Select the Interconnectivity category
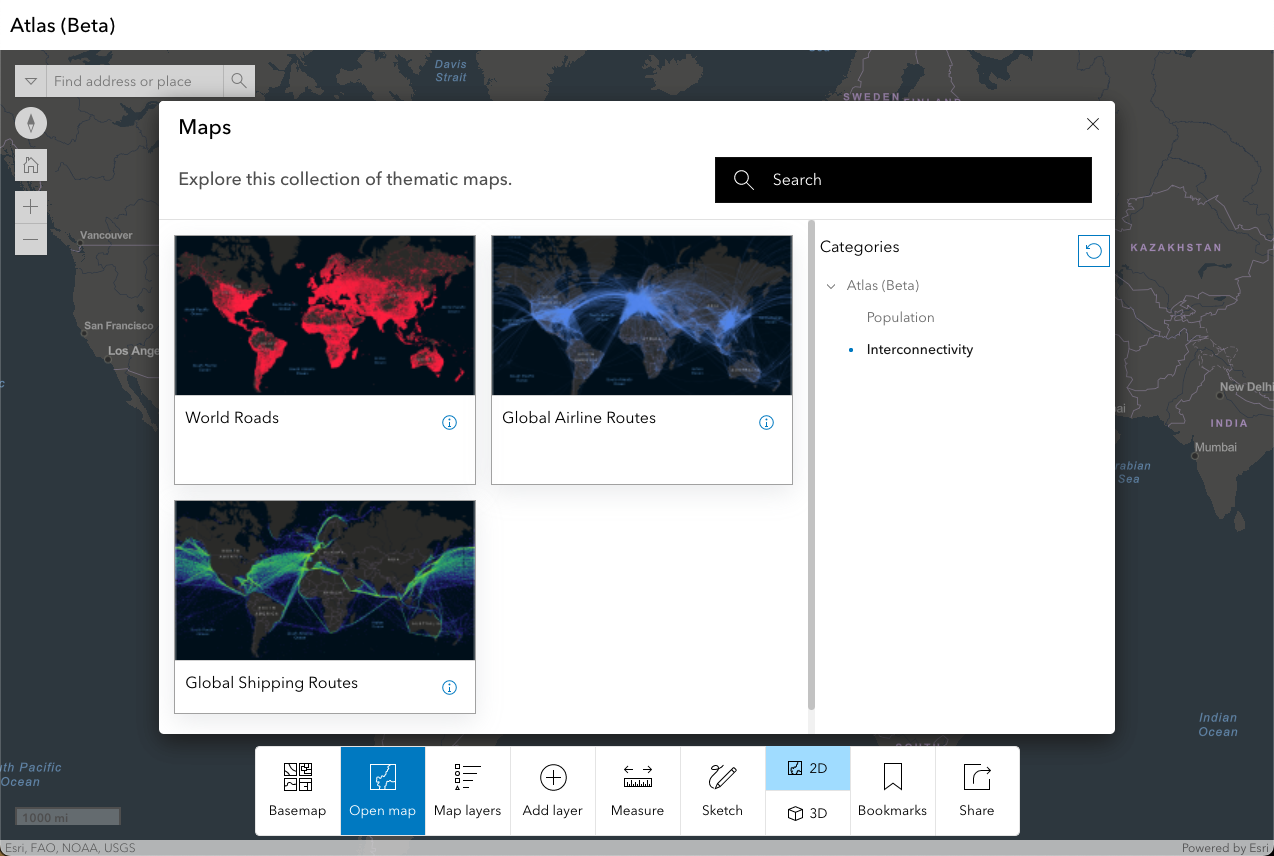The width and height of the screenshot is (1274, 856). 919,349
